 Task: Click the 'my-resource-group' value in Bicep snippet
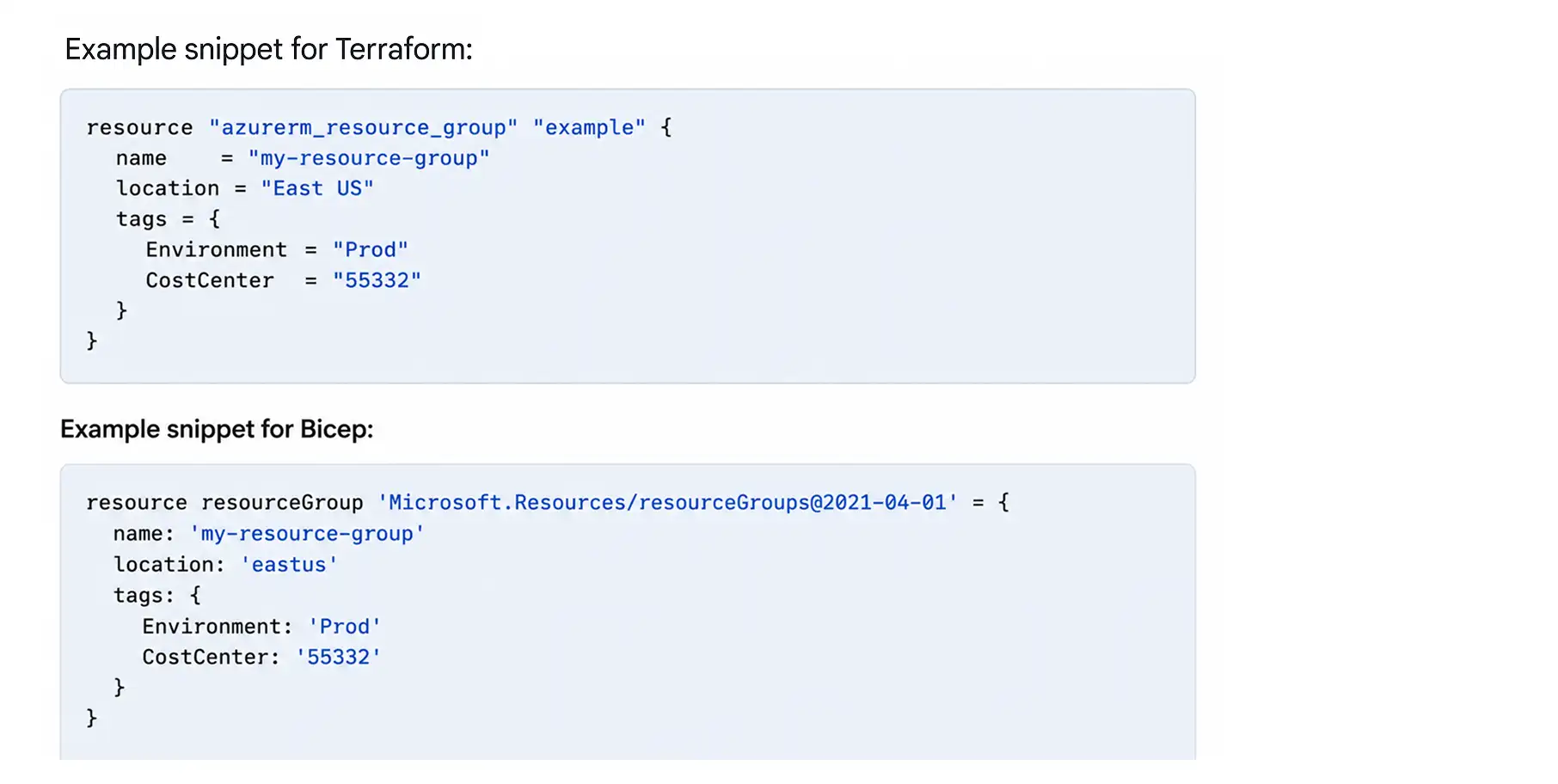point(307,534)
